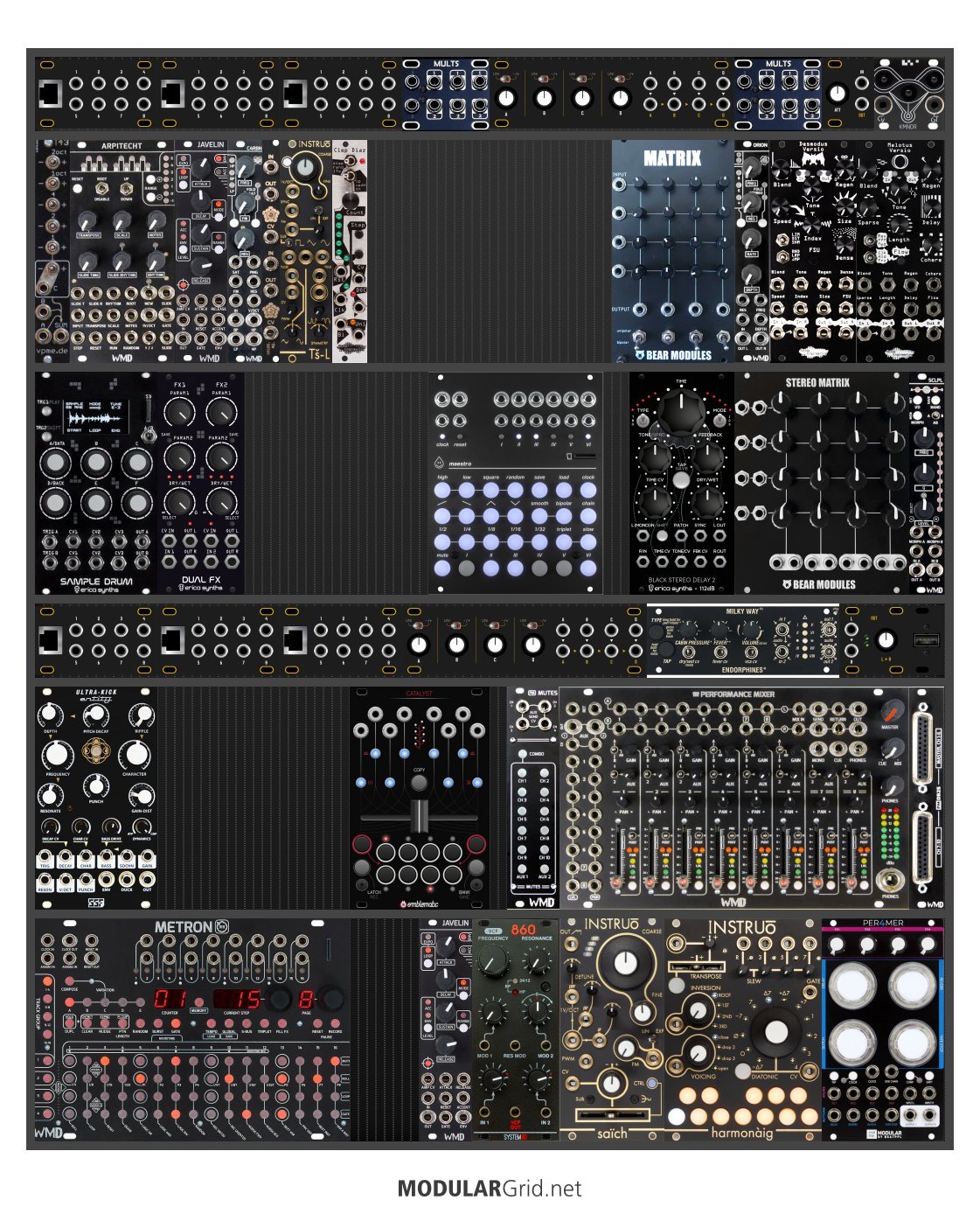
Task: Click the Maestro load button
Action: pos(564,491)
